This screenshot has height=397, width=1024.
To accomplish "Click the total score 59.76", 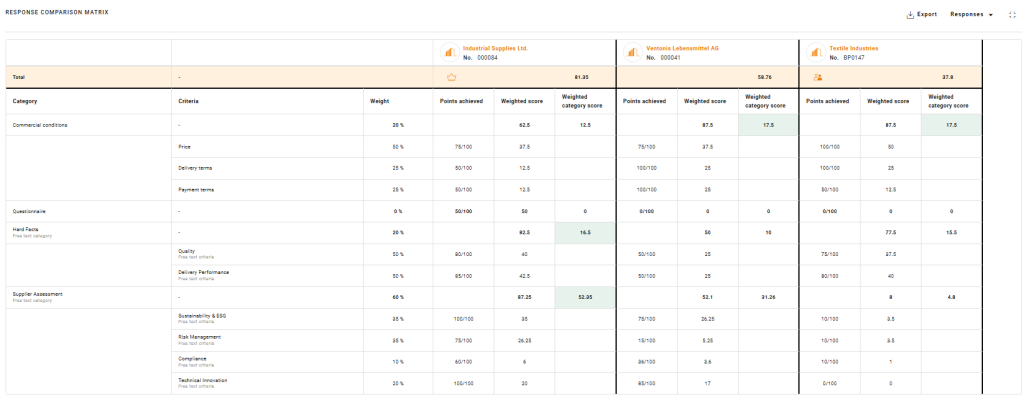I will point(765,77).
